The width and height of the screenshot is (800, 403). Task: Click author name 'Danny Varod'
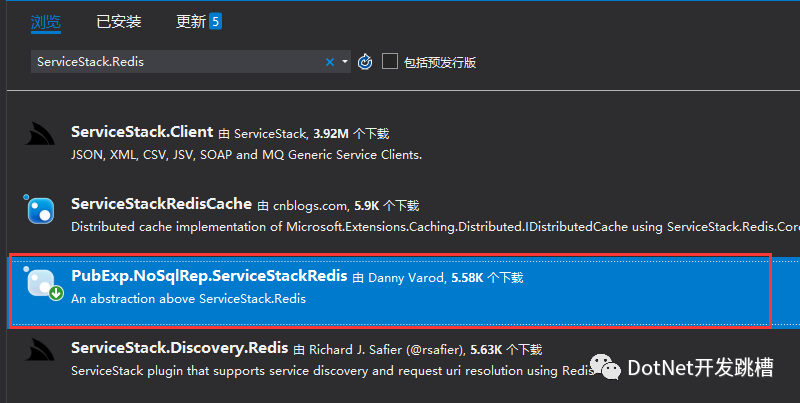(x=407, y=278)
